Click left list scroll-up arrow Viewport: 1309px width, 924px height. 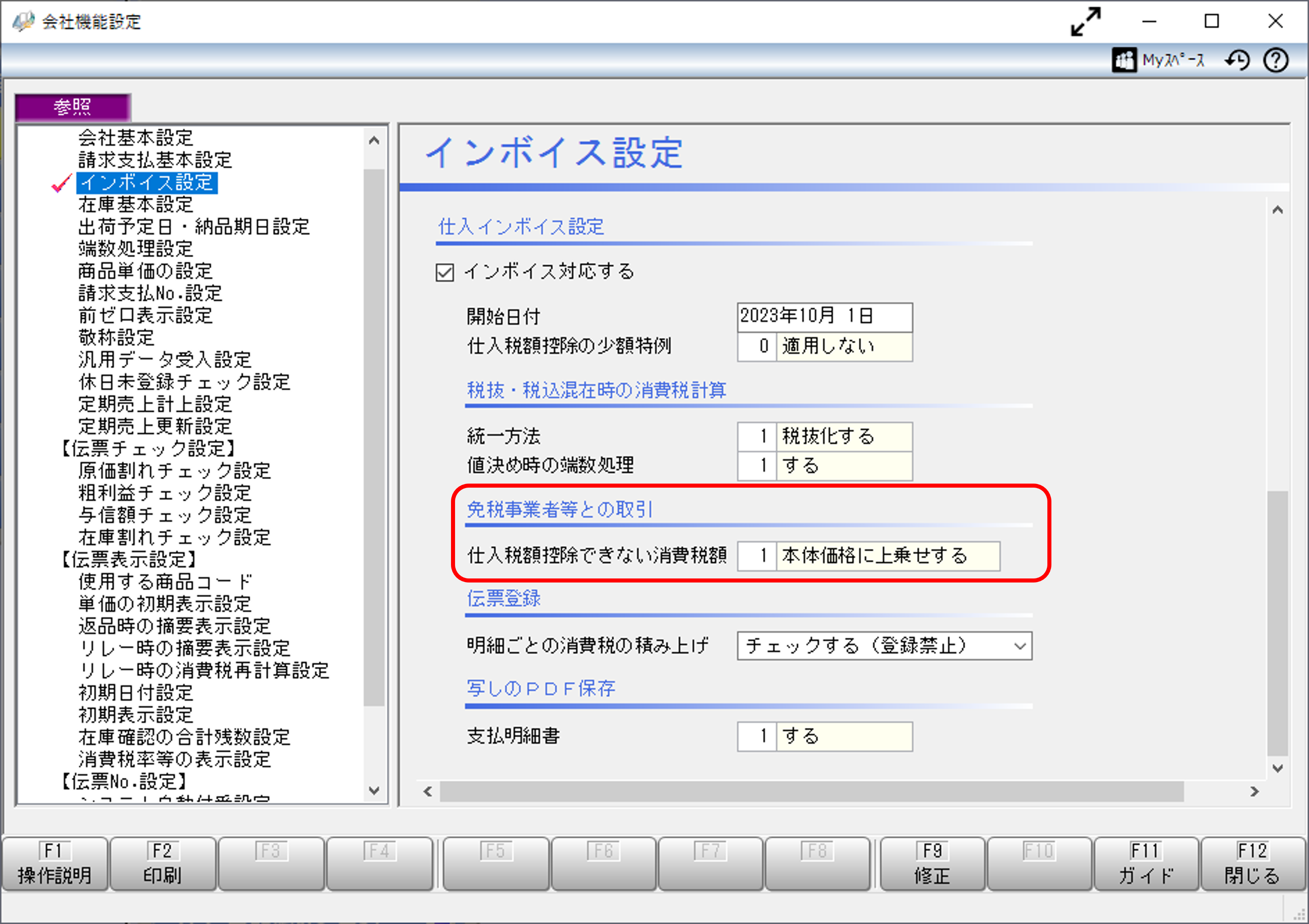click(374, 140)
